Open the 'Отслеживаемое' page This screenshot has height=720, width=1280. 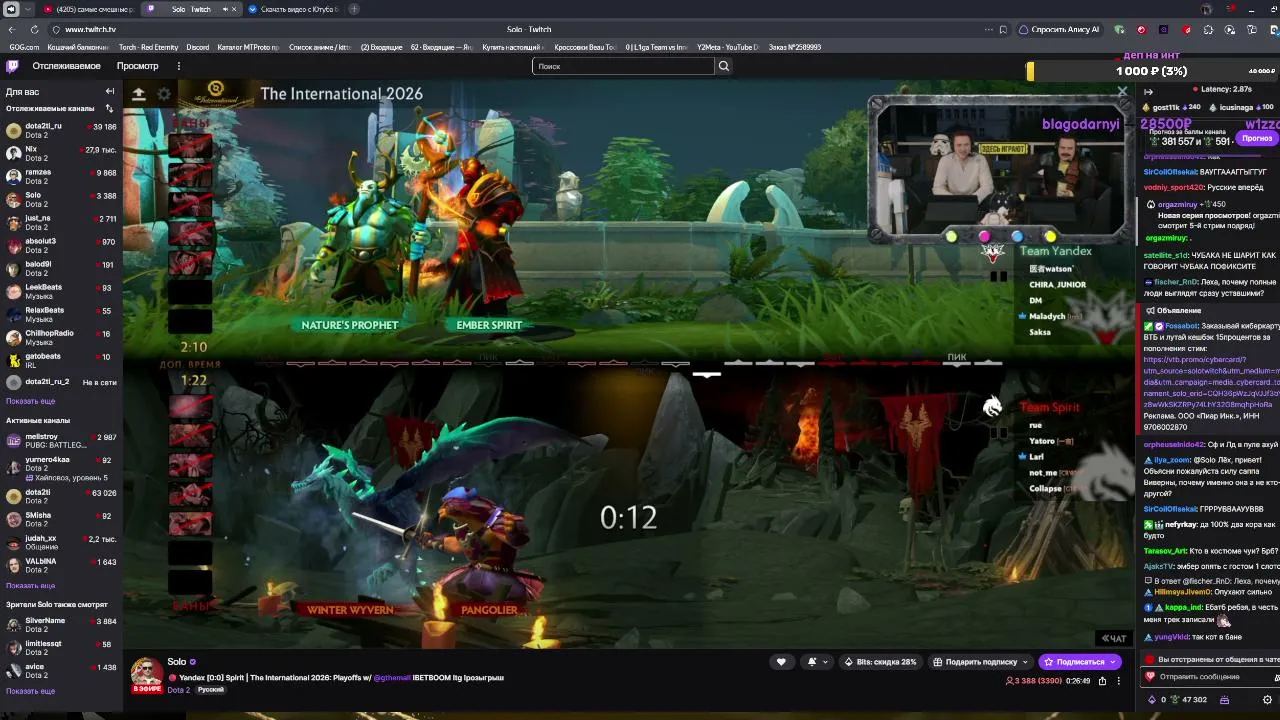[x=66, y=66]
